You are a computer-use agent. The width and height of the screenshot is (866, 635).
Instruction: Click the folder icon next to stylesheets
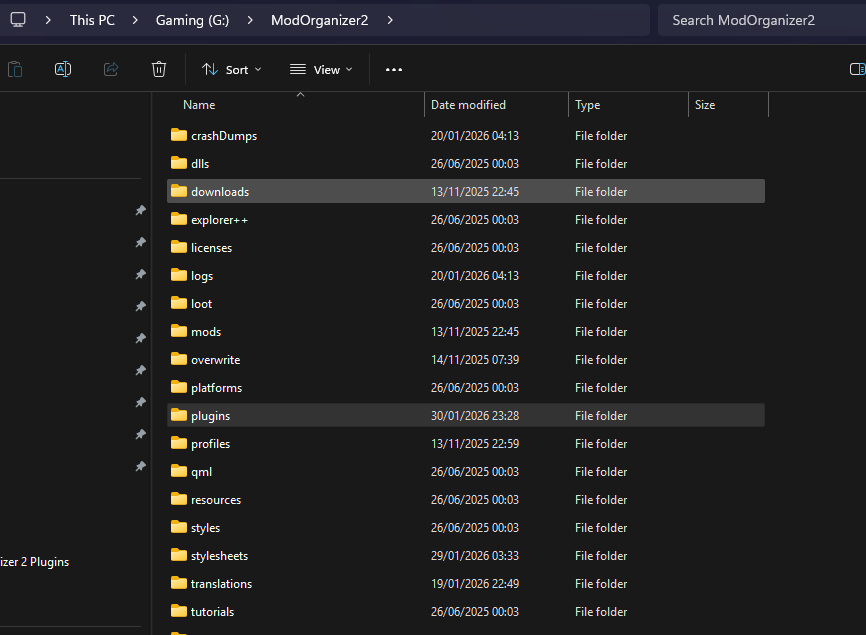[179, 555]
